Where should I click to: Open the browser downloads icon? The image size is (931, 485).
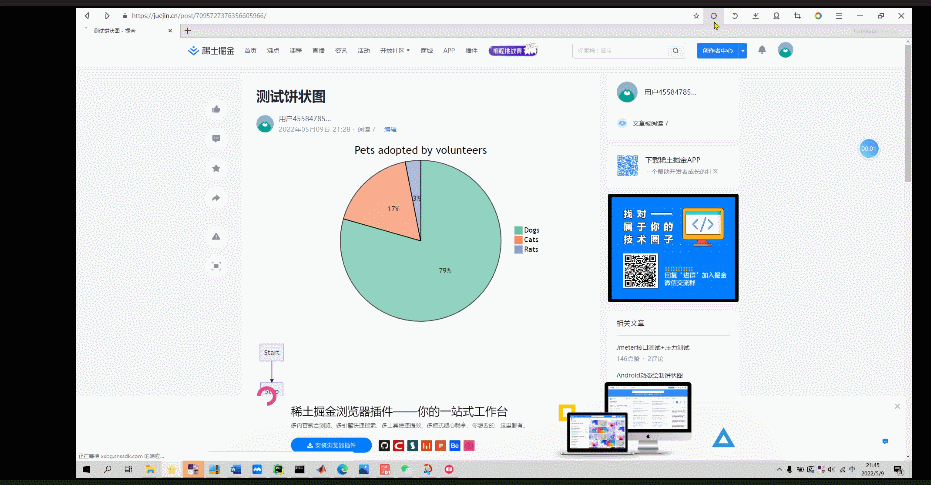click(756, 16)
